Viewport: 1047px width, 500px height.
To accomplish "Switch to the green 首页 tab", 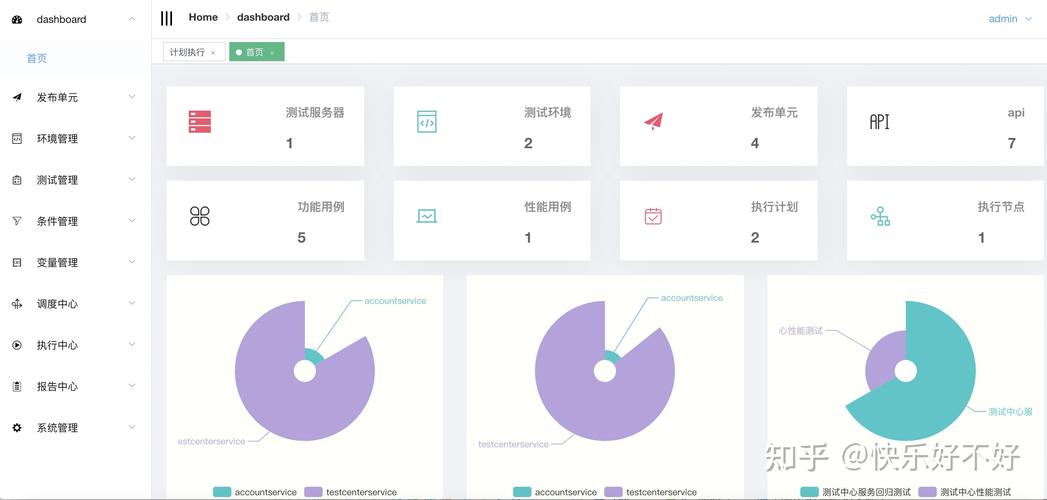I will coord(256,52).
